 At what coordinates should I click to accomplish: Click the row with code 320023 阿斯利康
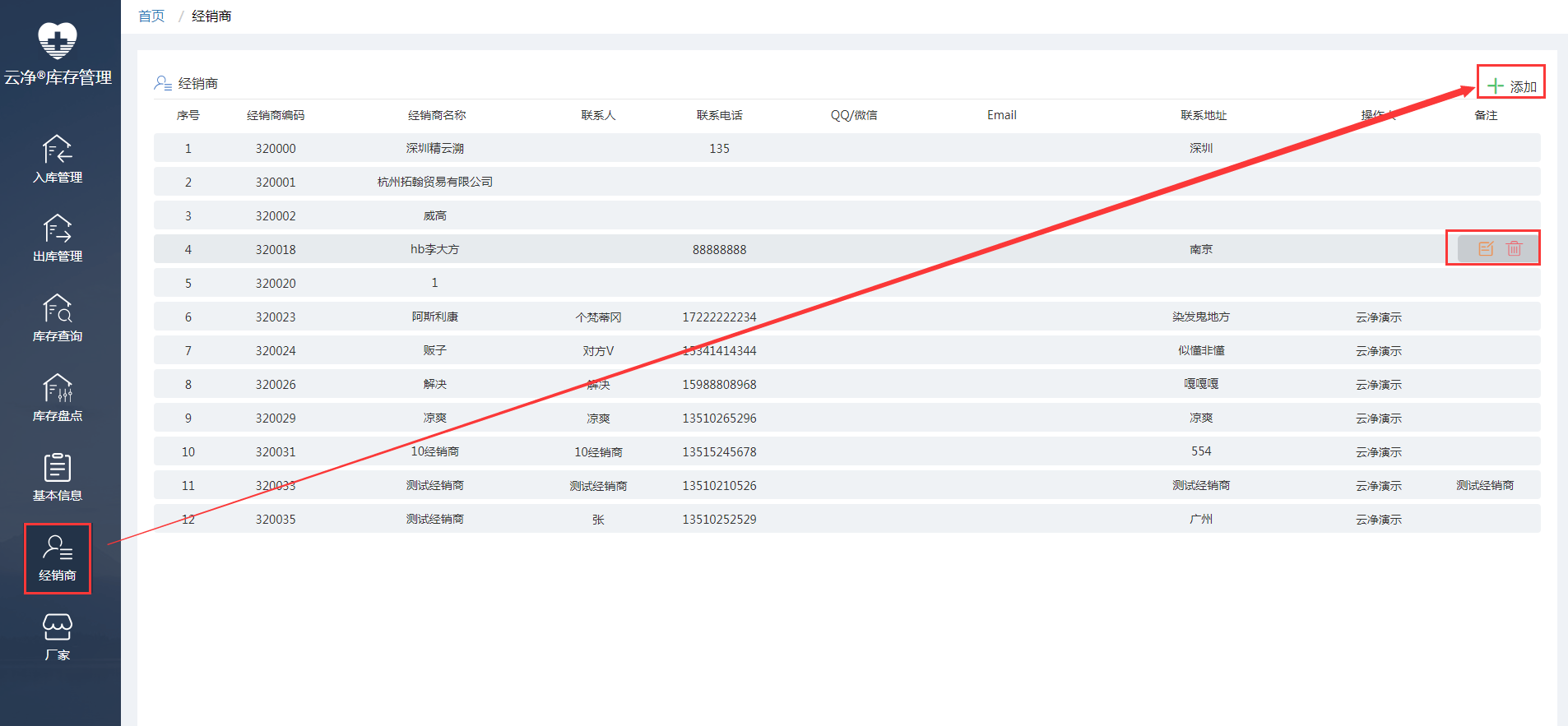pos(434,317)
